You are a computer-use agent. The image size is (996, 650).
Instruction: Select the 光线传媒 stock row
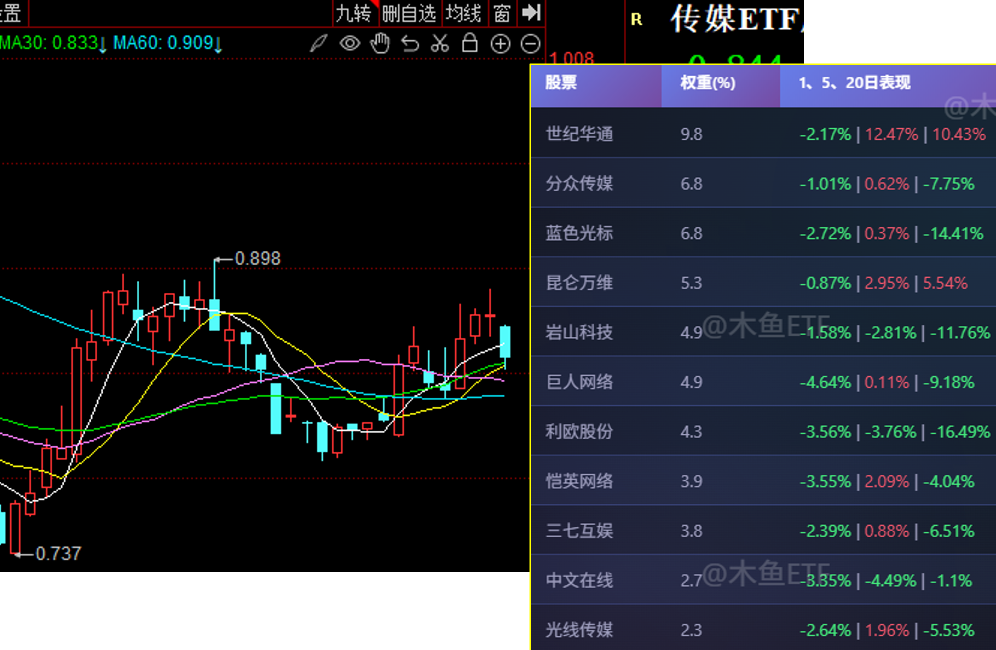coord(763,628)
